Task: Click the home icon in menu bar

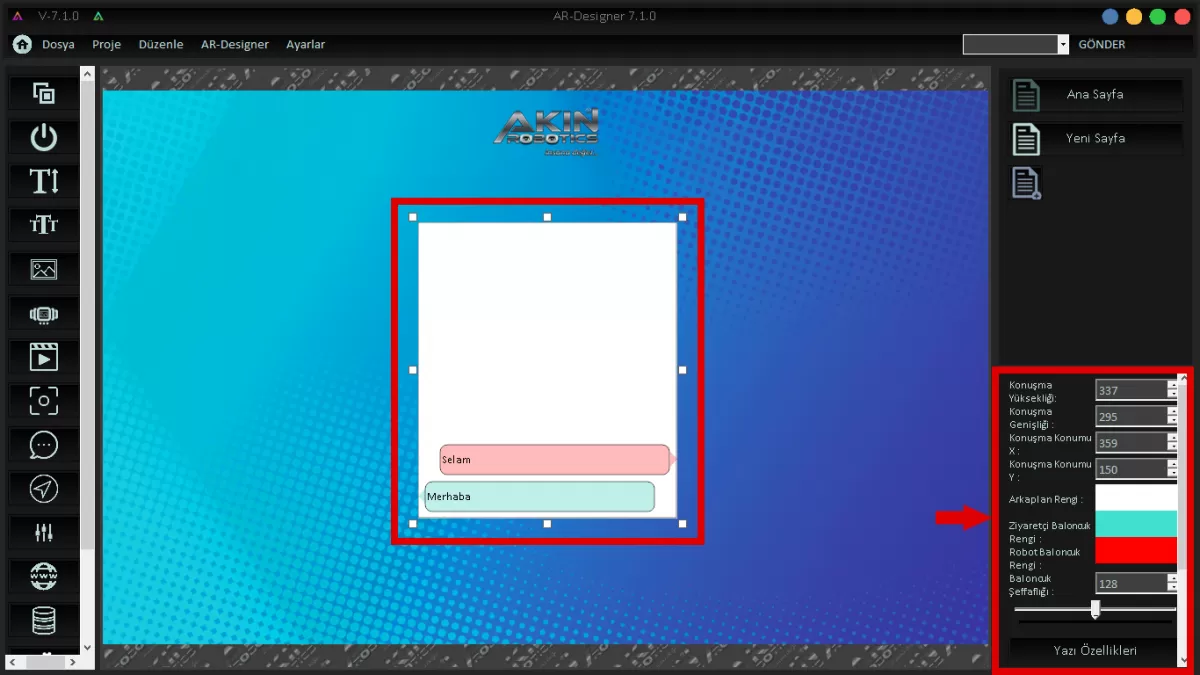Action: [22, 44]
